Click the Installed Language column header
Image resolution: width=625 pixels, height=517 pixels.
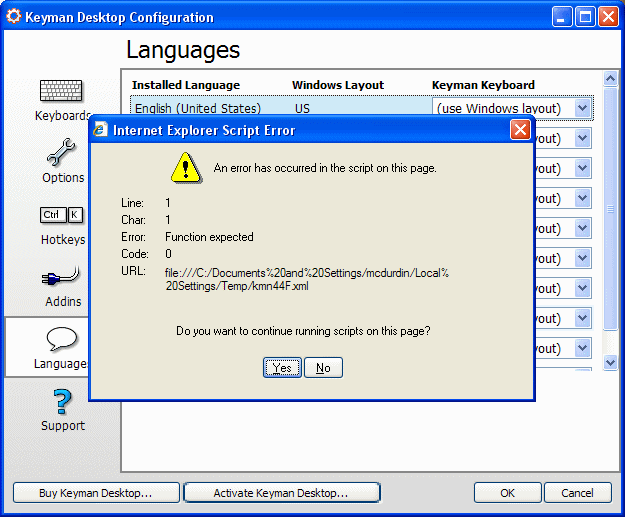[186, 85]
